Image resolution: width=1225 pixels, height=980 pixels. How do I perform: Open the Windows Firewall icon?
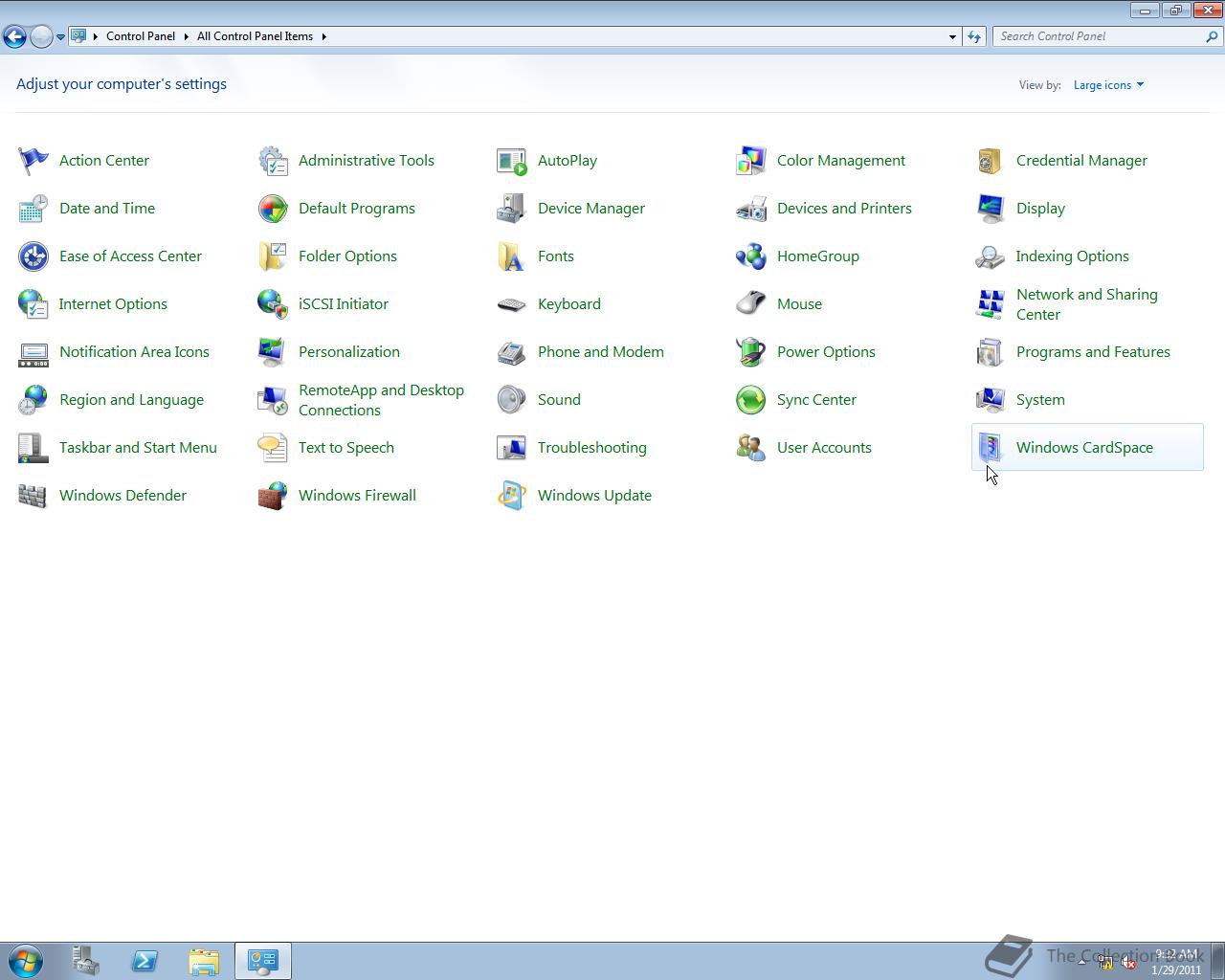[273, 496]
